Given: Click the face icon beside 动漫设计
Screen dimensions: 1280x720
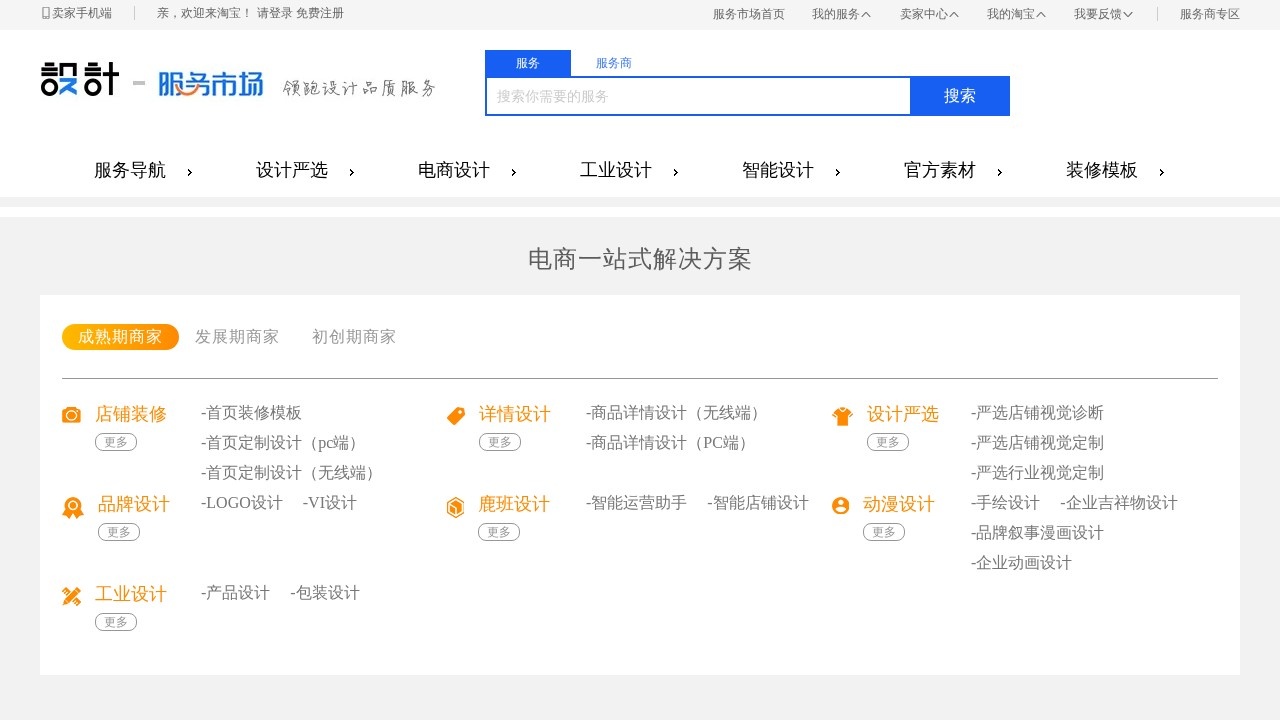Looking at the screenshot, I should [841, 506].
